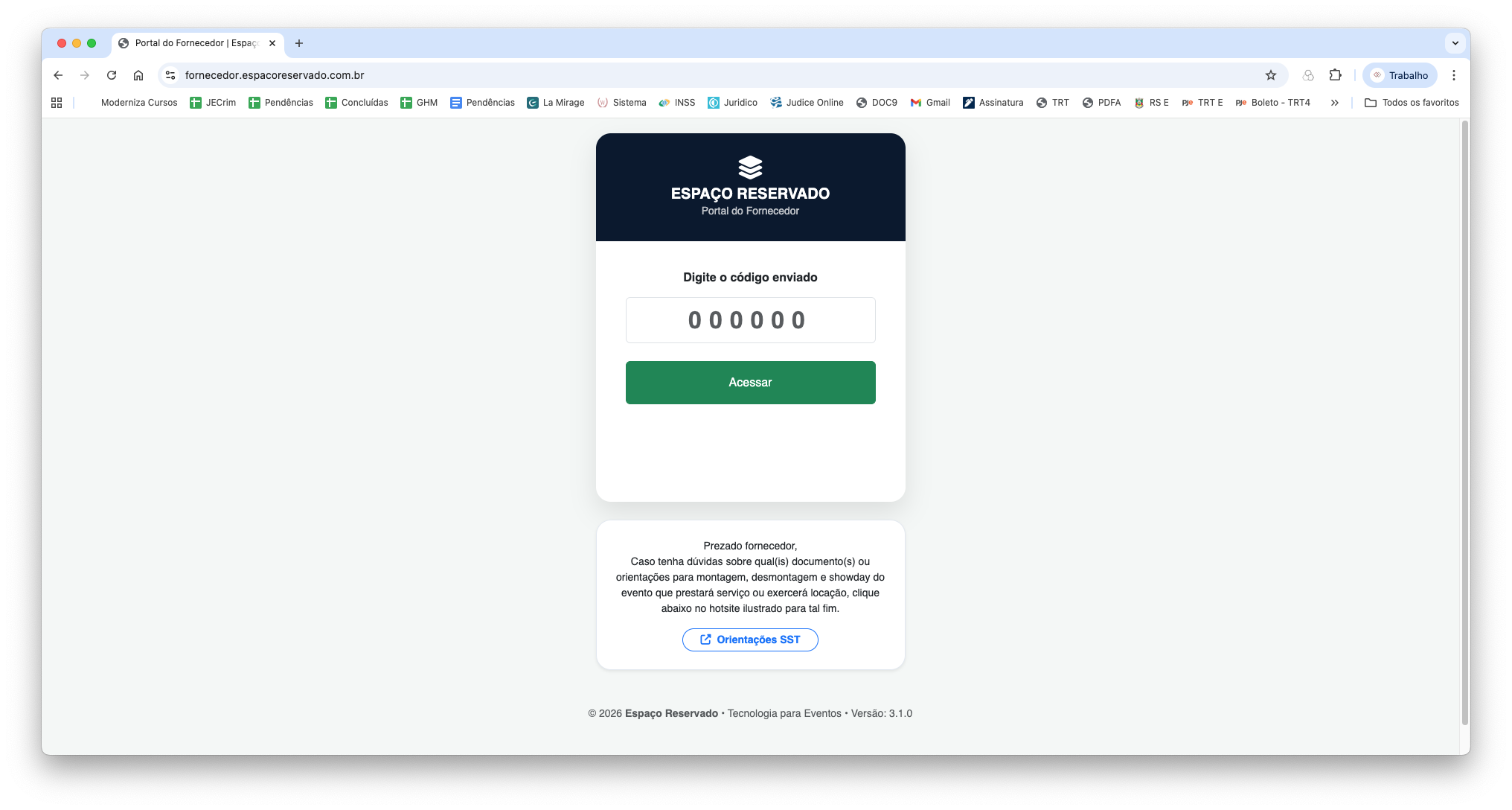
Task: Open the Trabalho profile menu
Action: [x=1400, y=75]
